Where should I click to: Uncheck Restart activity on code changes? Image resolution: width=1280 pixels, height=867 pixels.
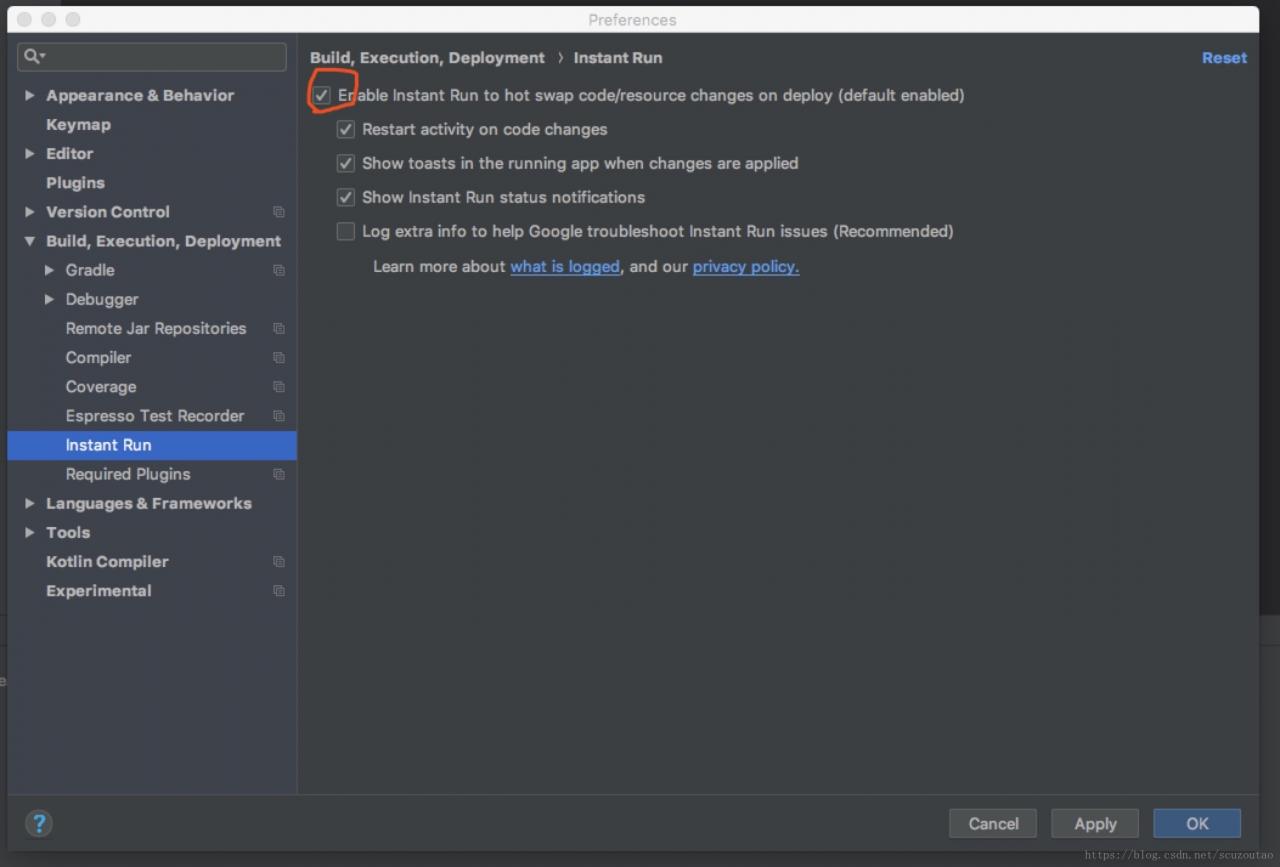(x=346, y=130)
